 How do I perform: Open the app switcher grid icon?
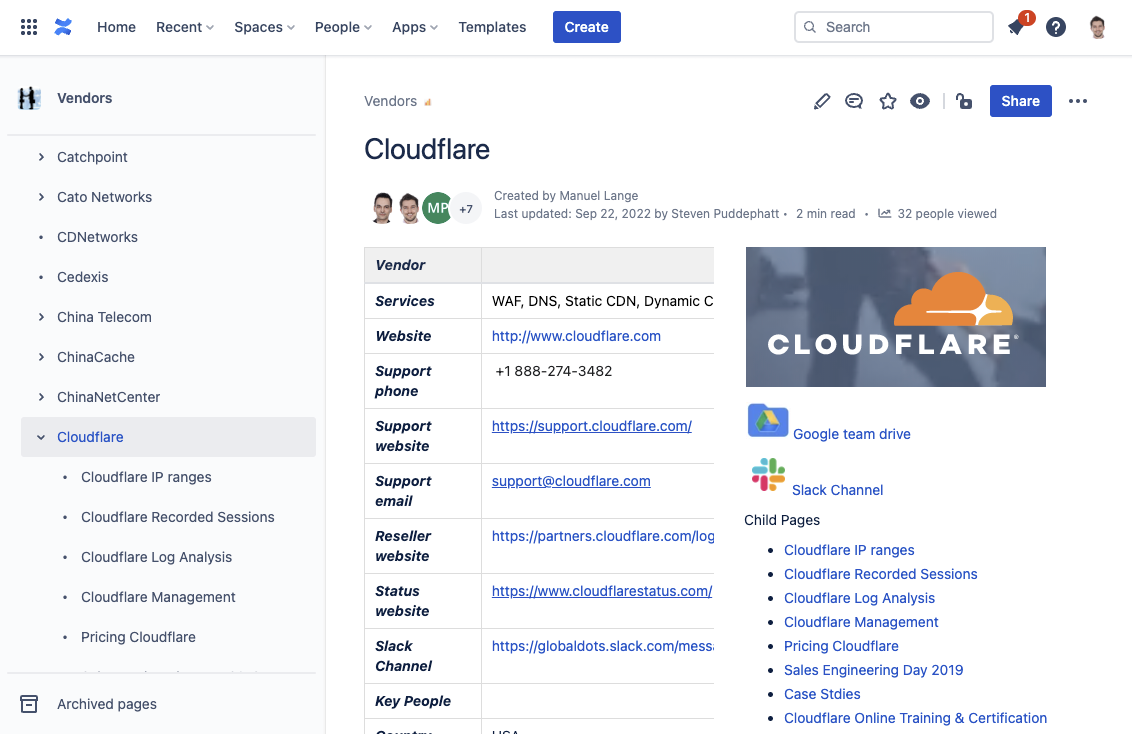(x=29, y=27)
